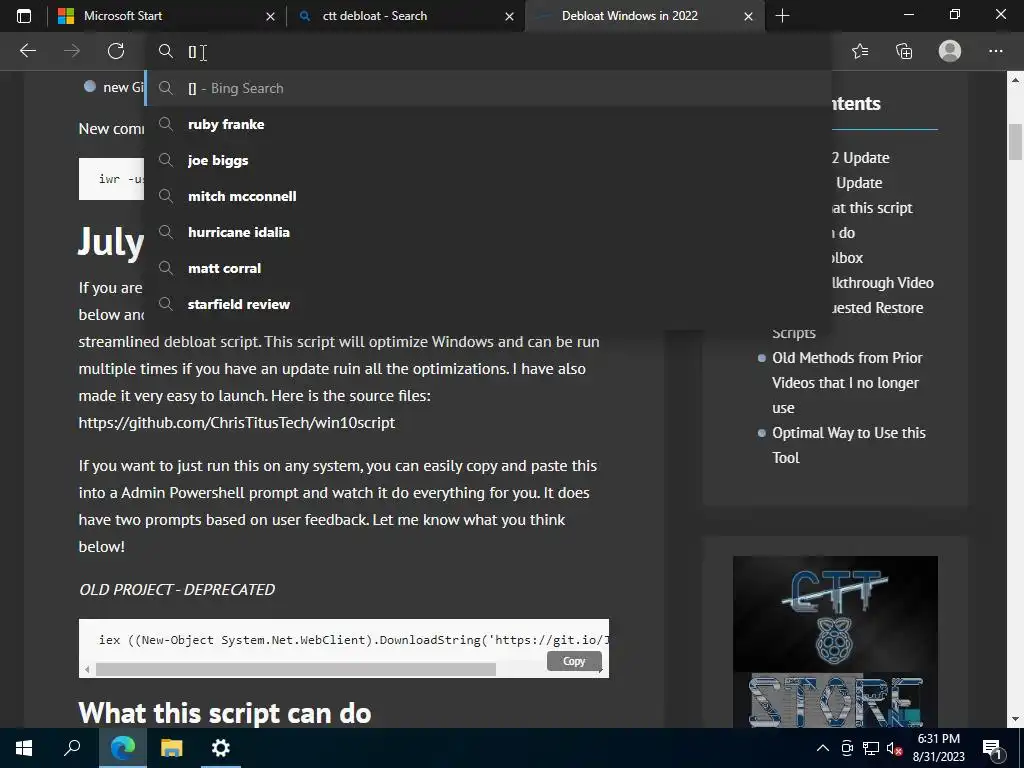Select the '[] - Bing Search' suggestion
1024x768 pixels.
[x=488, y=88]
